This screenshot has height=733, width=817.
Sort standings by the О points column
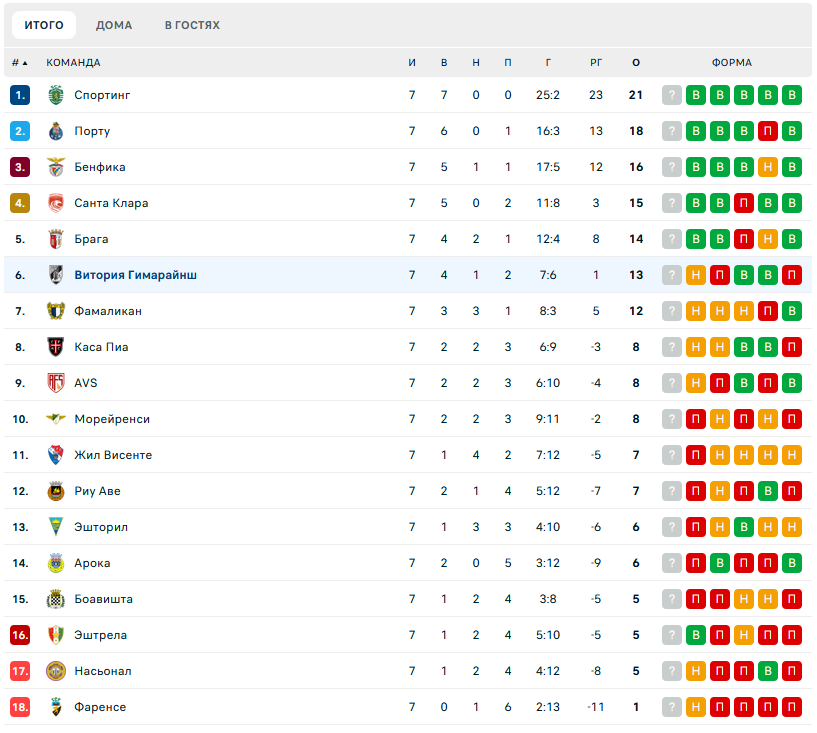636,62
